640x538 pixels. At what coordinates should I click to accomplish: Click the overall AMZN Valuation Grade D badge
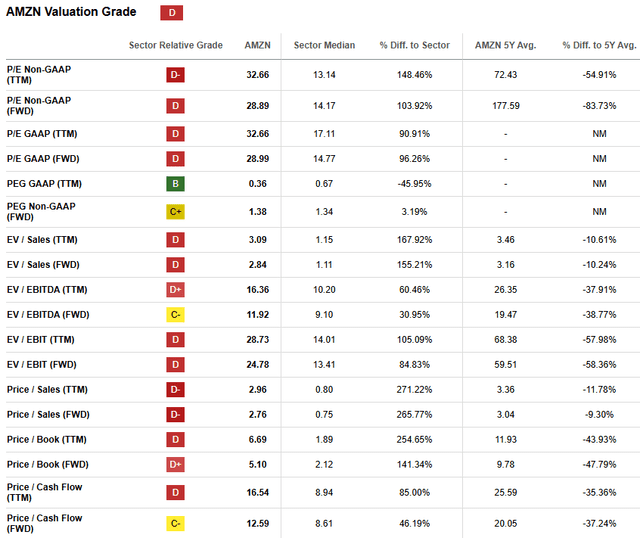point(171,13)
